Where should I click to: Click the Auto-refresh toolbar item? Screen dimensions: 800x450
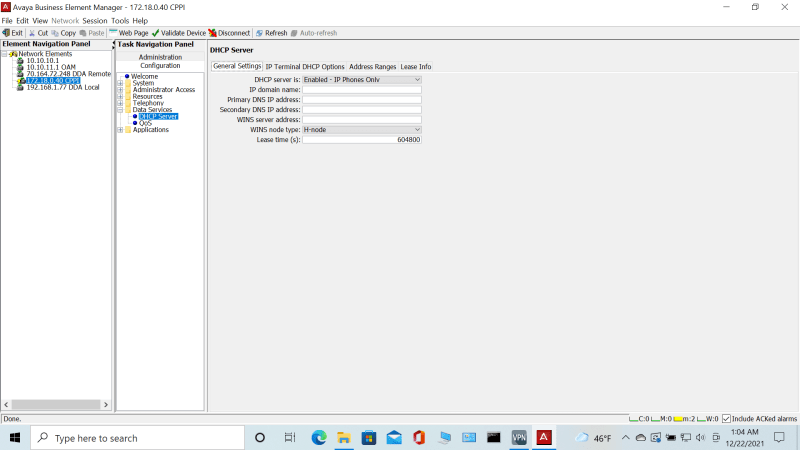(314, 33)
